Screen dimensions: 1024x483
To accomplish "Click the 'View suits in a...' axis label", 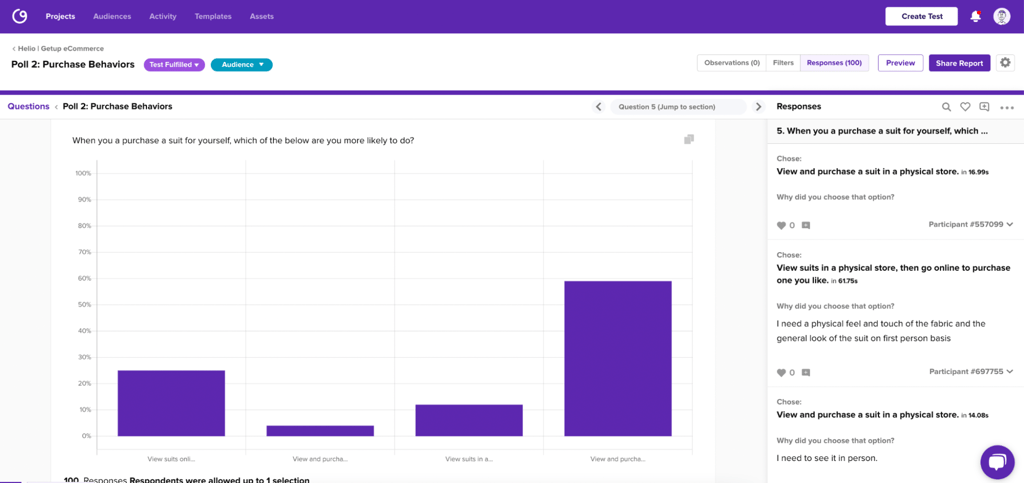I will [469, 459].
